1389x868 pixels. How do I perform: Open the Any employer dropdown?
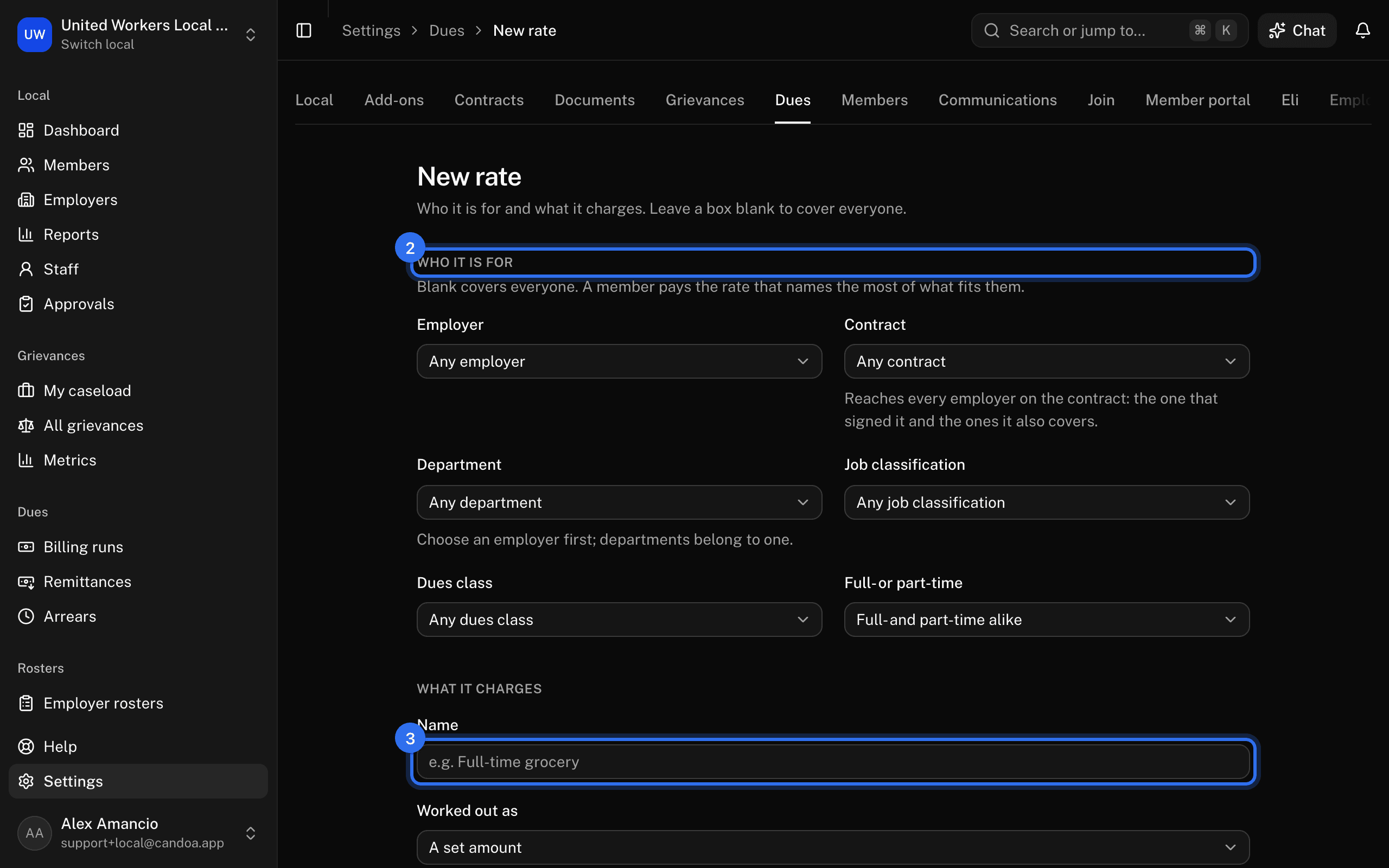[x=619, y=361]
